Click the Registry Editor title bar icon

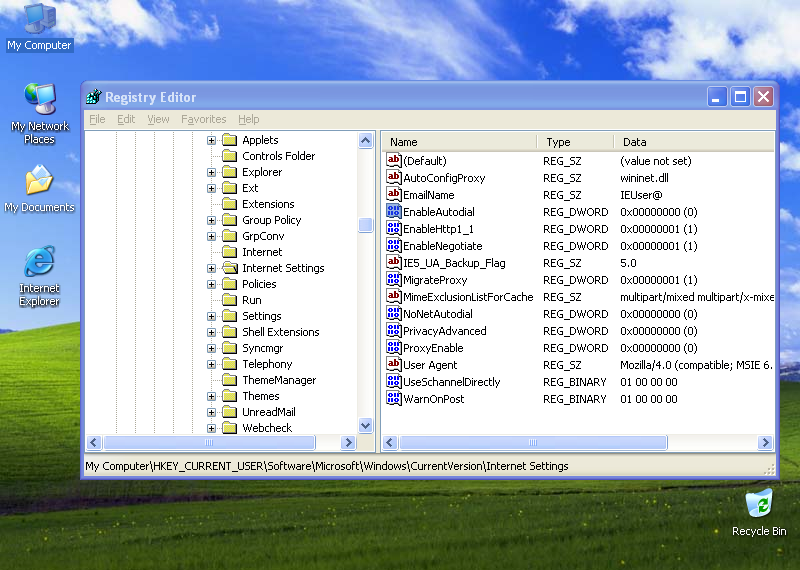[x=94, y=96]
